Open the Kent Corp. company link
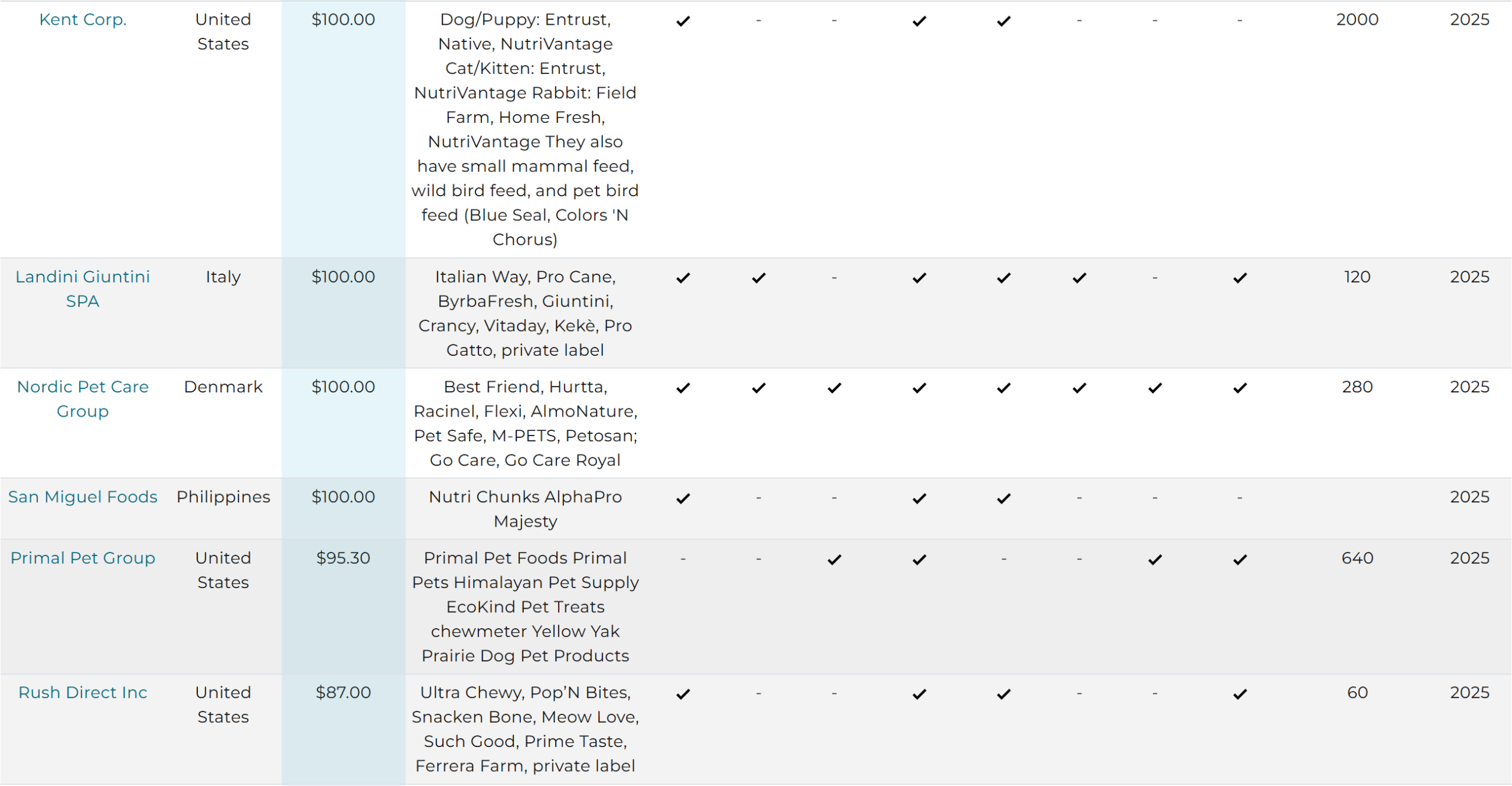Image resolution: width=1512 pixels, height=786 pixels. 83,20
